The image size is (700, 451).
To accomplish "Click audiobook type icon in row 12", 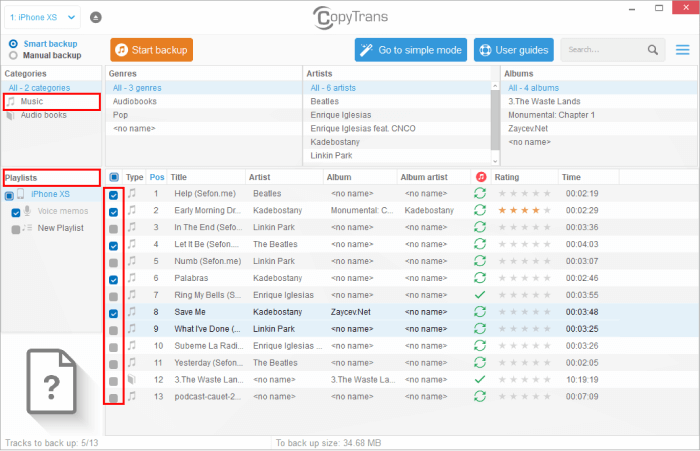I will click(x=132, y=380).
